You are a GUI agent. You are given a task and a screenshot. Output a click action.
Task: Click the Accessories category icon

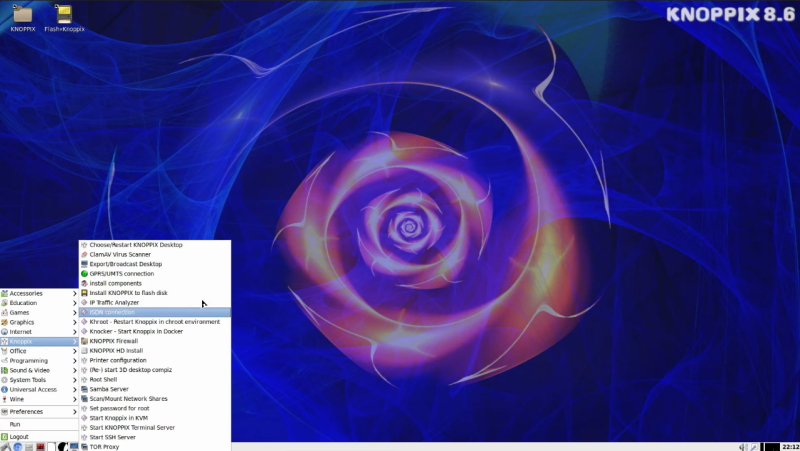(x=5, y=293)
